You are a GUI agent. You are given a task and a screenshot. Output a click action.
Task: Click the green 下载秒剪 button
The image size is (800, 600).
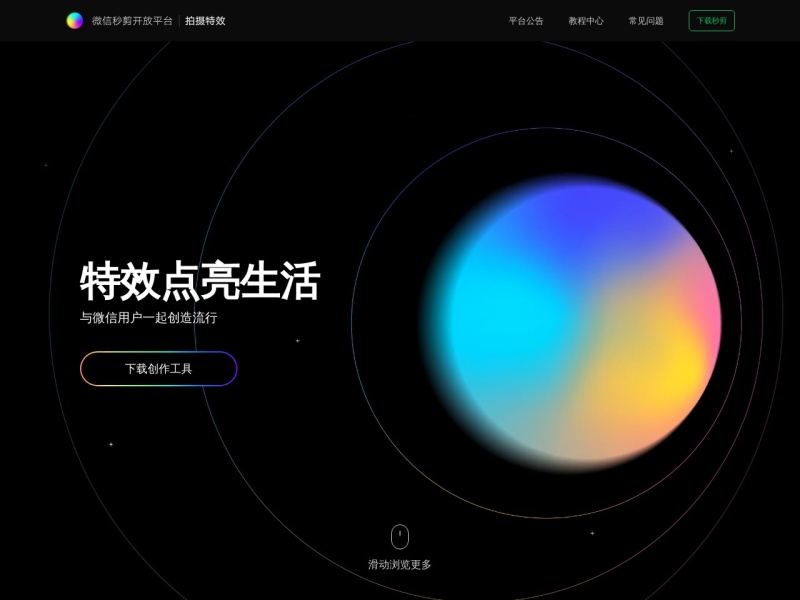[x=711, y=20]
